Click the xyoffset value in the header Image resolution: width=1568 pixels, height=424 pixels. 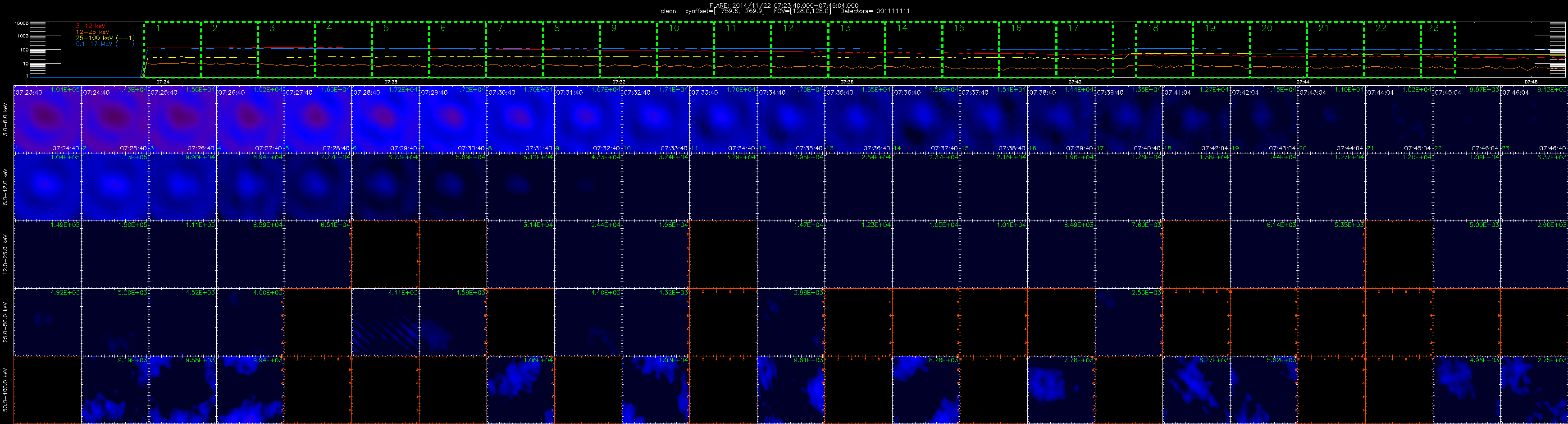(x=725, y=12)
